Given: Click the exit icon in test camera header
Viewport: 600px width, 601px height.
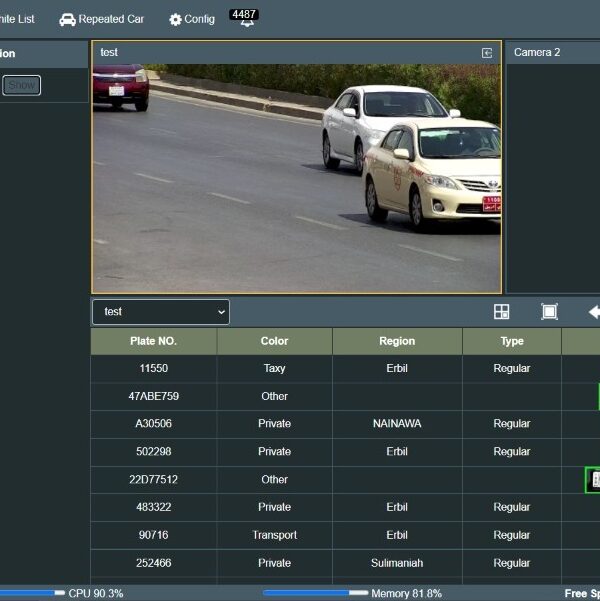Looking at the screenshot, I should (487, 53).
